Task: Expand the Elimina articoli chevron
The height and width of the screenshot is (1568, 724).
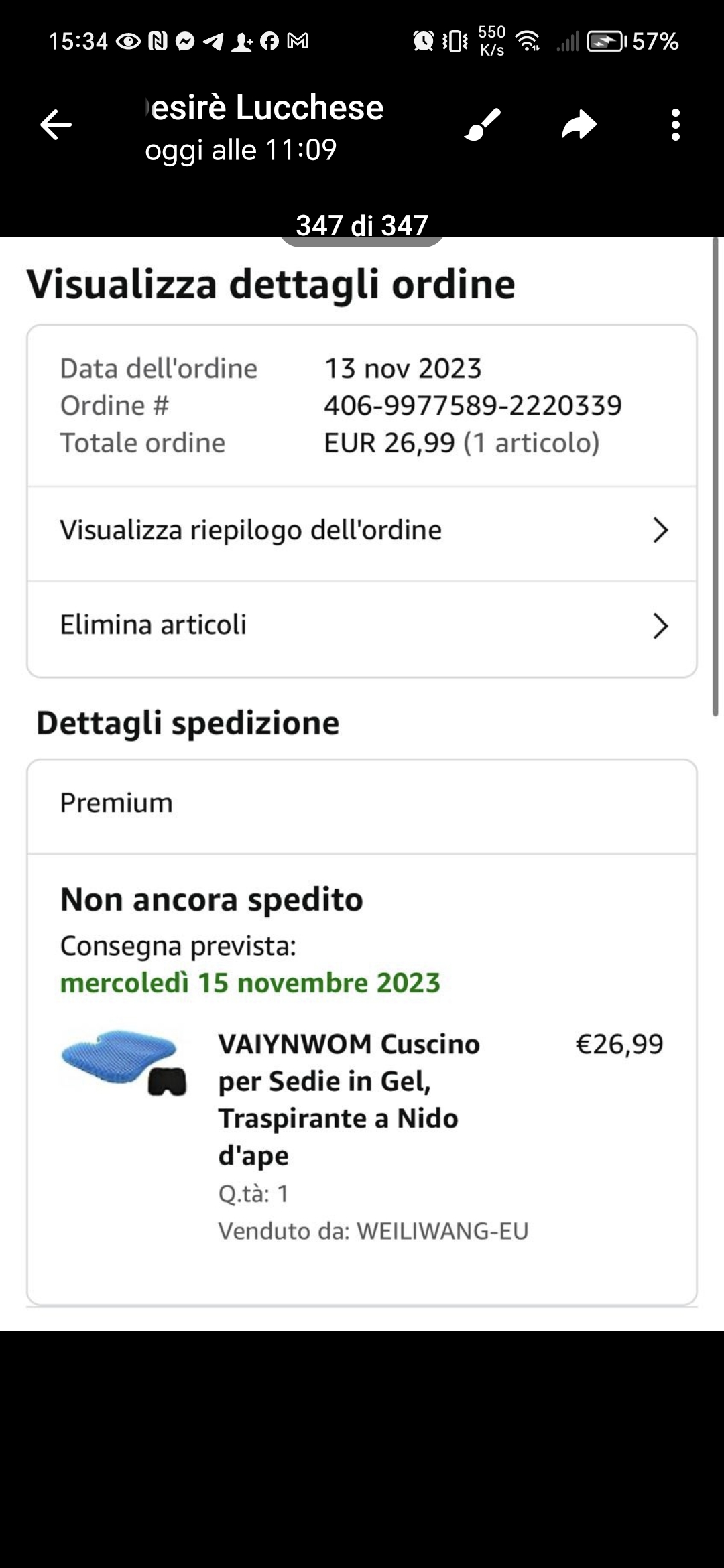Action: pos(660,626)
